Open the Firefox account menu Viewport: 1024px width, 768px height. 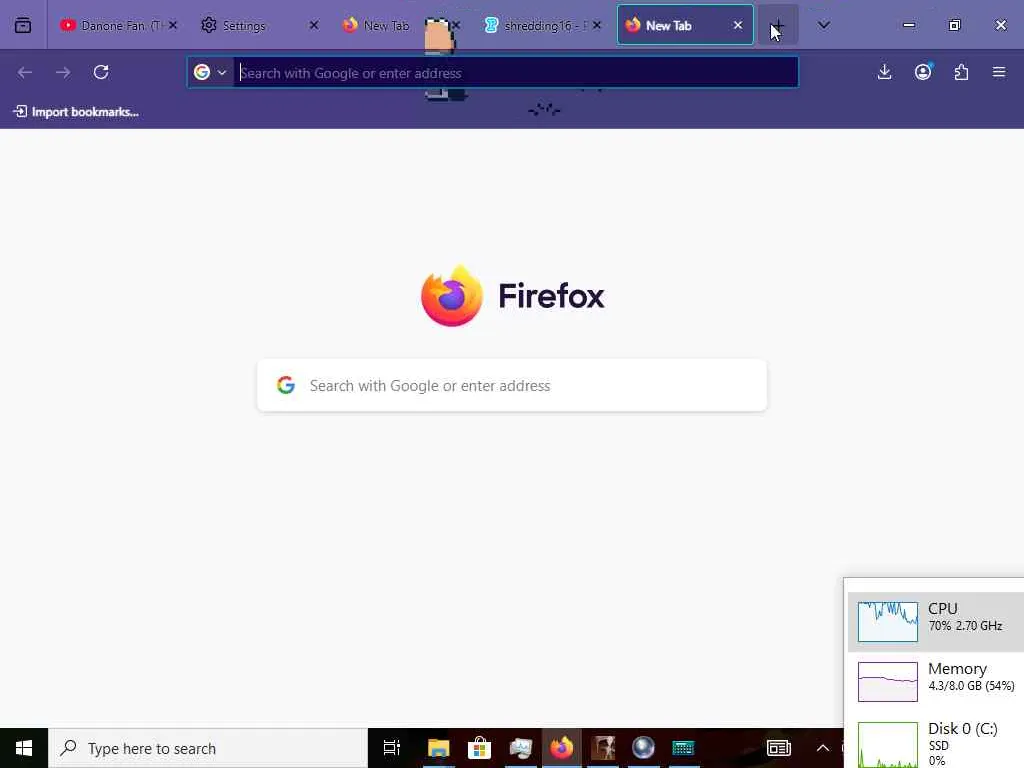click(923, 72)
